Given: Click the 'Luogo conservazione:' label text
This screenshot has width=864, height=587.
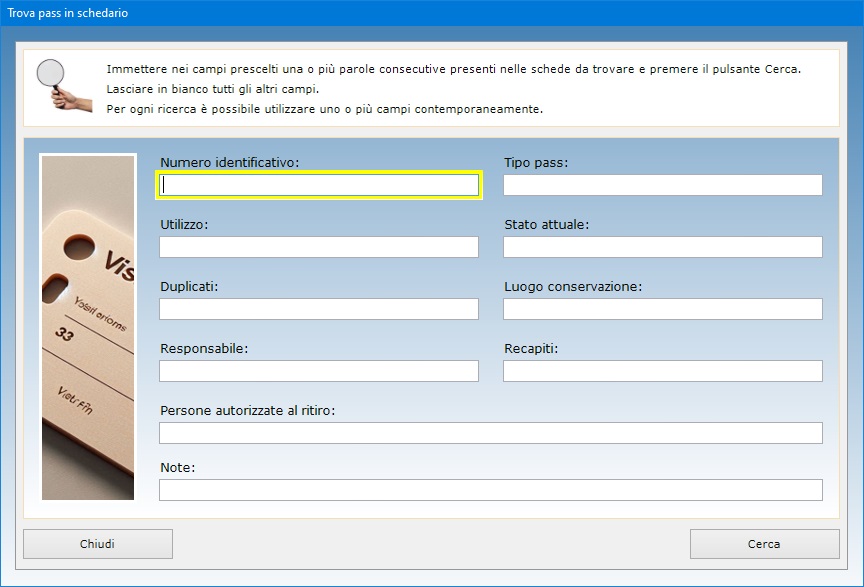Looking at the screenshot, I should [572, 286].
